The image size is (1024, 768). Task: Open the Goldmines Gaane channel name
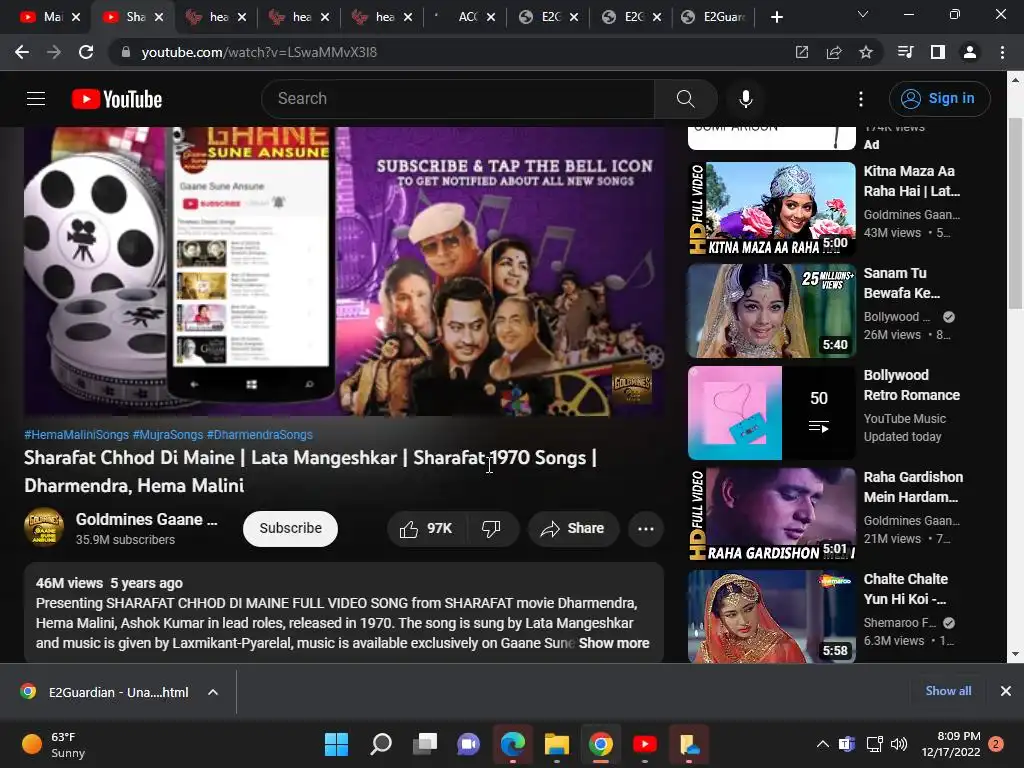146,519
